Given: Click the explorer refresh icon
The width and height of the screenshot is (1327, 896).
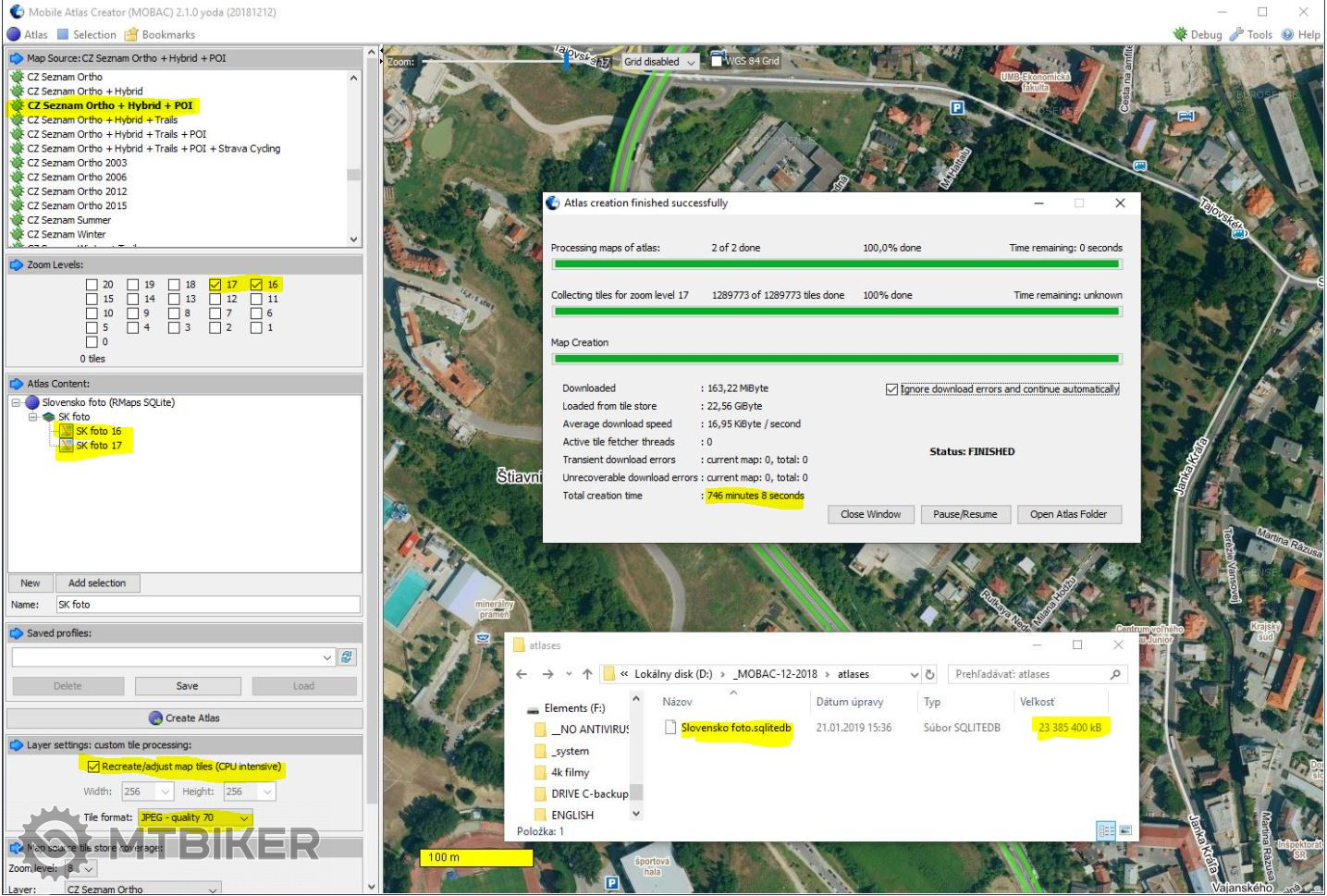Looking at the screenshot, I should pos(930,675).
